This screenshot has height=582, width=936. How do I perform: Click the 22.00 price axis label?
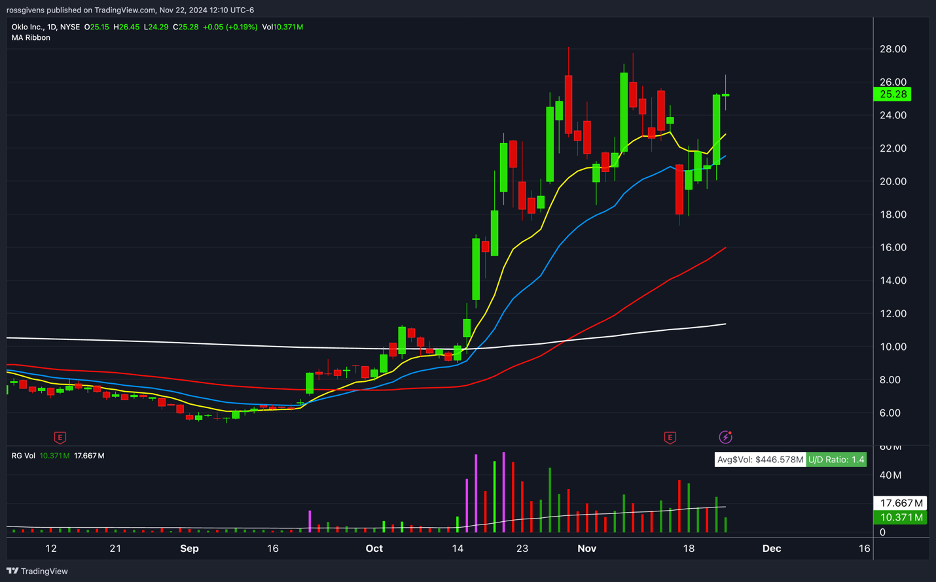(893, 149)
